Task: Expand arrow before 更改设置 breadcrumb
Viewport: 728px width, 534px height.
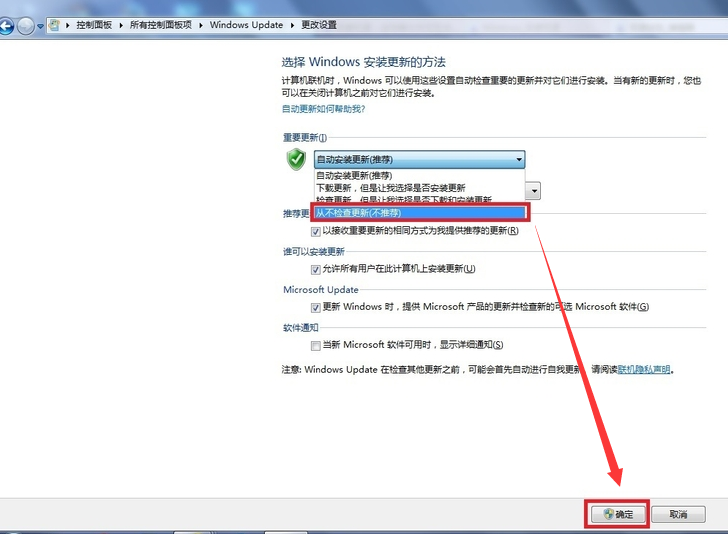Action: click(x=292, y=26)
